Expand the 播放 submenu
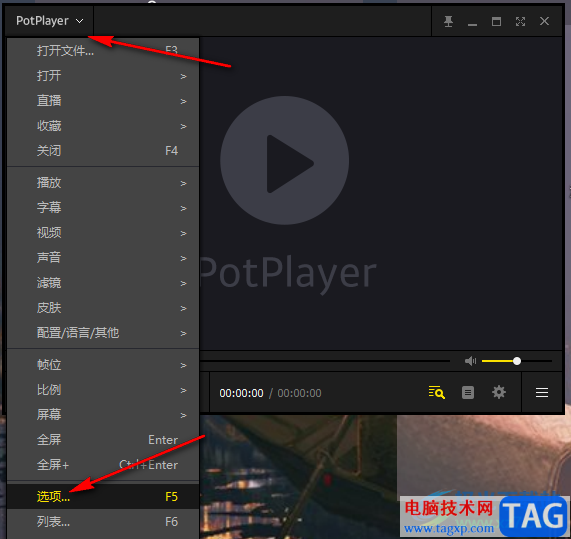This screenshot has width=571, height=539. point(103,182)
